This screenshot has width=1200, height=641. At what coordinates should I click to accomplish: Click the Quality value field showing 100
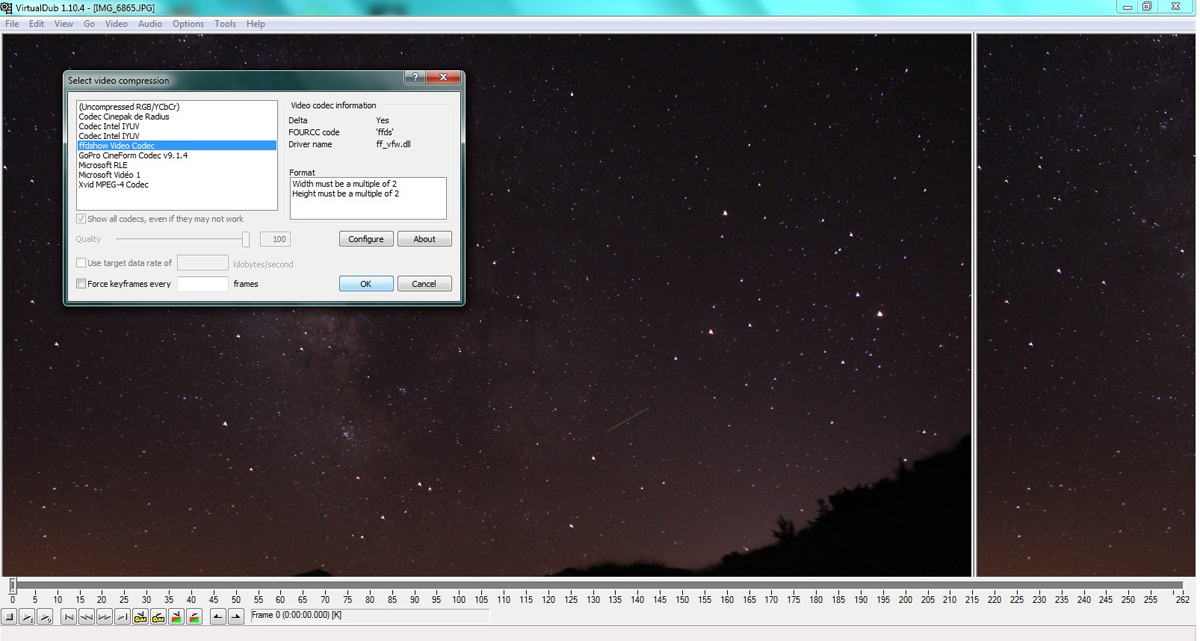pos(275,239)
